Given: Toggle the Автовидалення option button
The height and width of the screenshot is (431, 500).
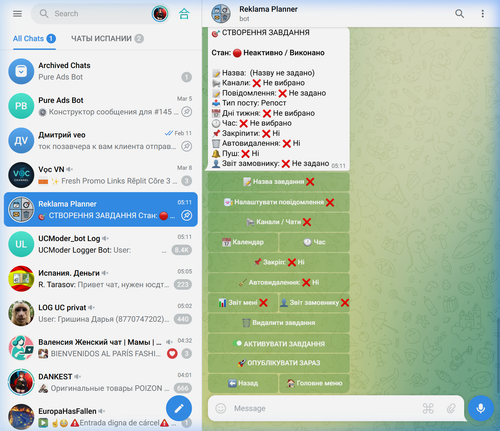Looking at the screenshot, I should [x=279, y=282].
